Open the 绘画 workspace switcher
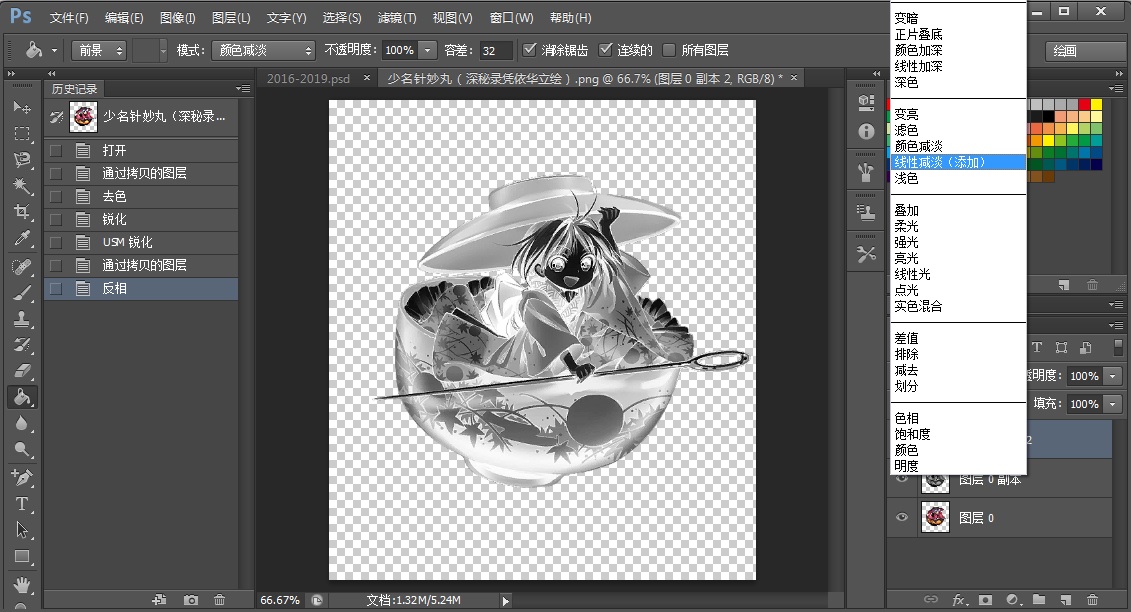Viewport: 1131px width, 612px height. [1084, 51]
